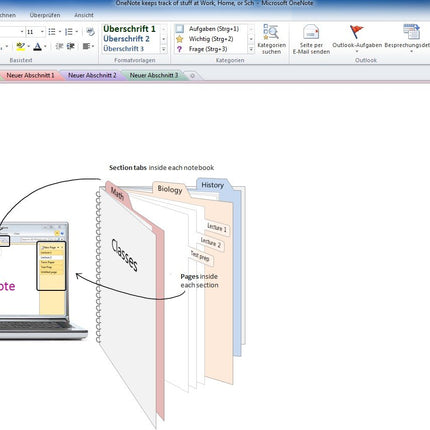Apply the yellow text highlighter tool
Screen dimensions: 430x430
pos(20,46)
